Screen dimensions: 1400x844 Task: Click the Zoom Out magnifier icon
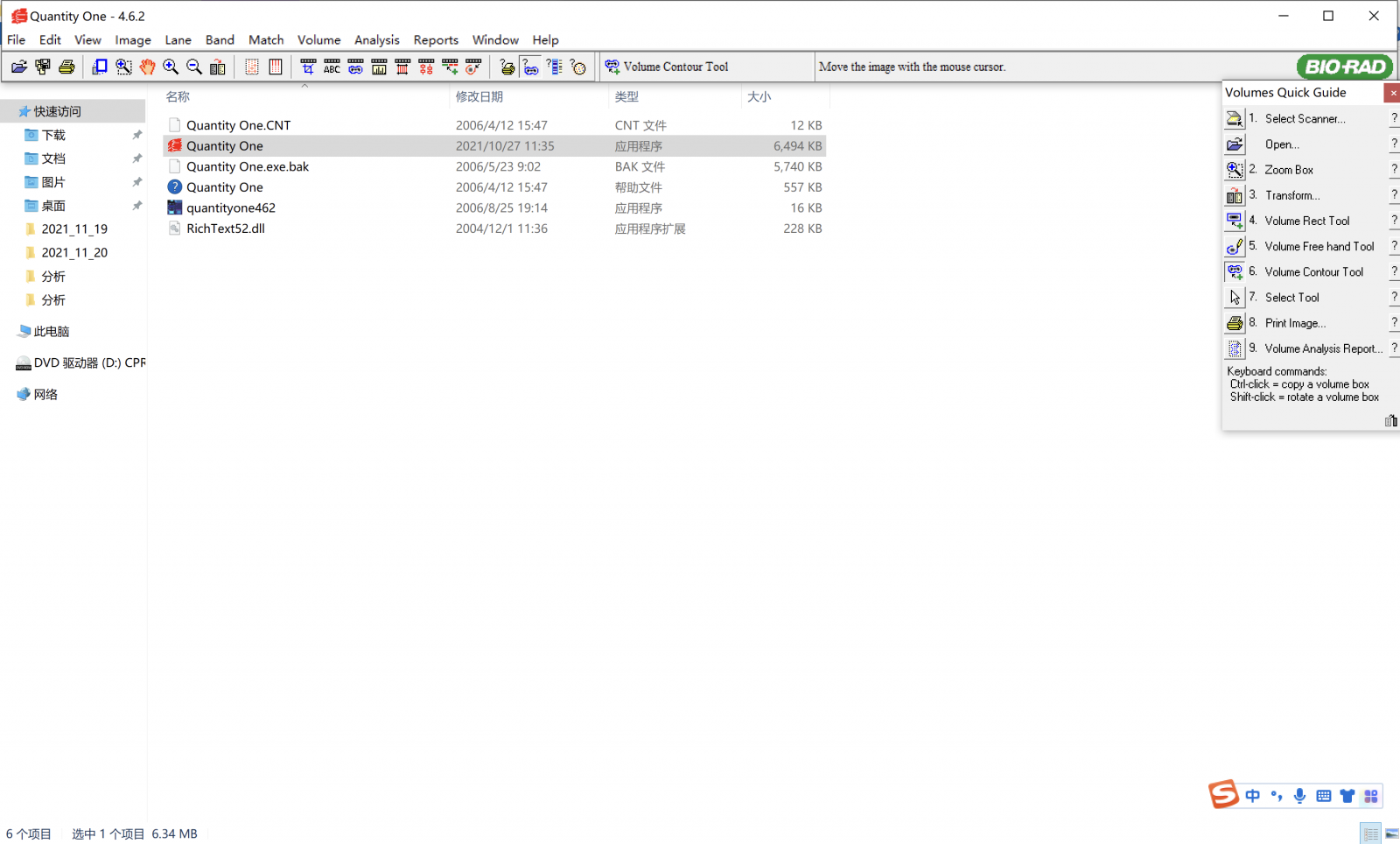[x=194, y=67]
